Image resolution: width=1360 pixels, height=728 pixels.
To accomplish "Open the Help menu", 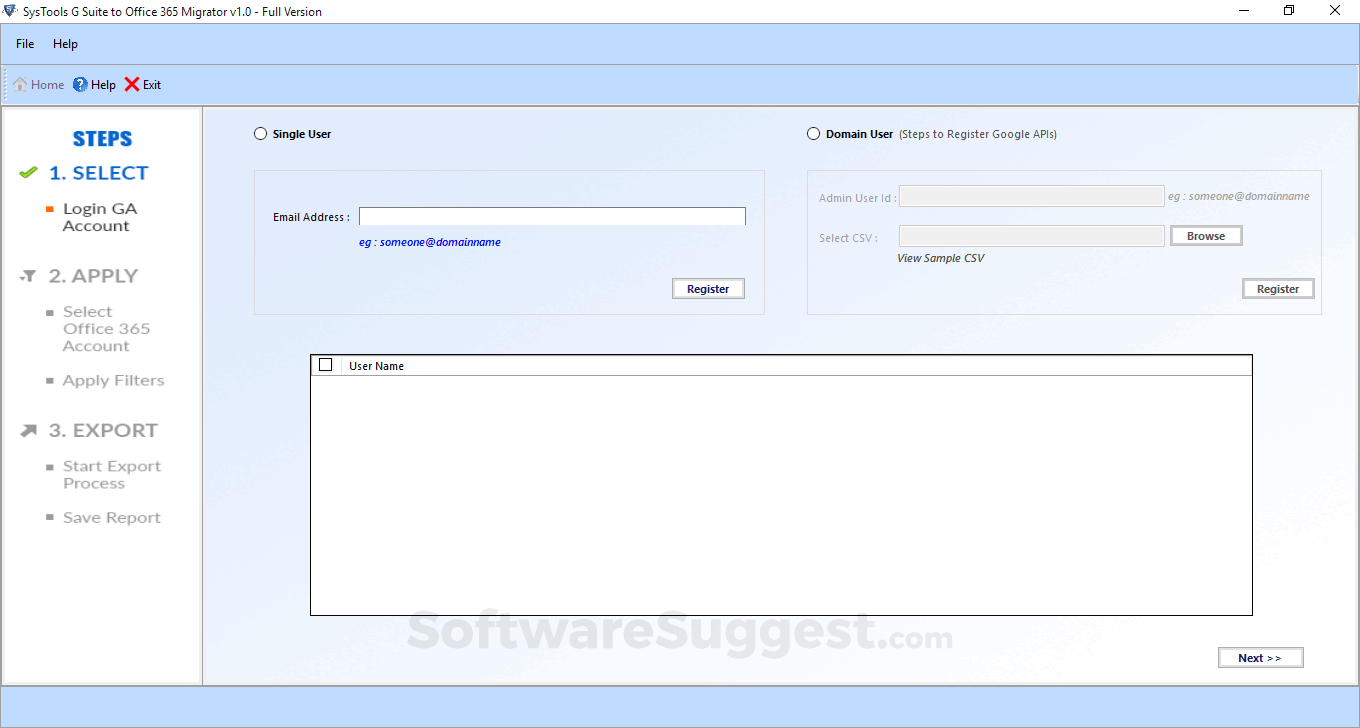I will 65,44.
